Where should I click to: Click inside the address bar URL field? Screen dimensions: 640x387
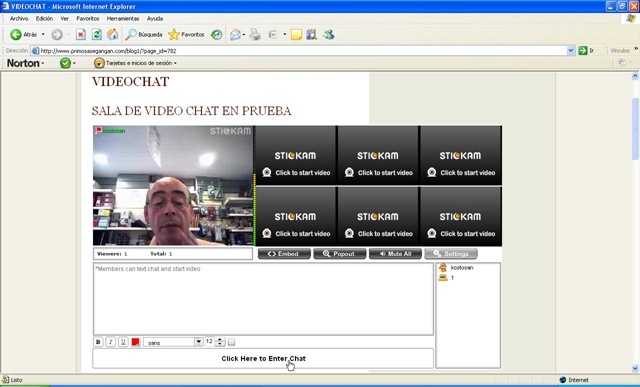[x=303, y=51]
